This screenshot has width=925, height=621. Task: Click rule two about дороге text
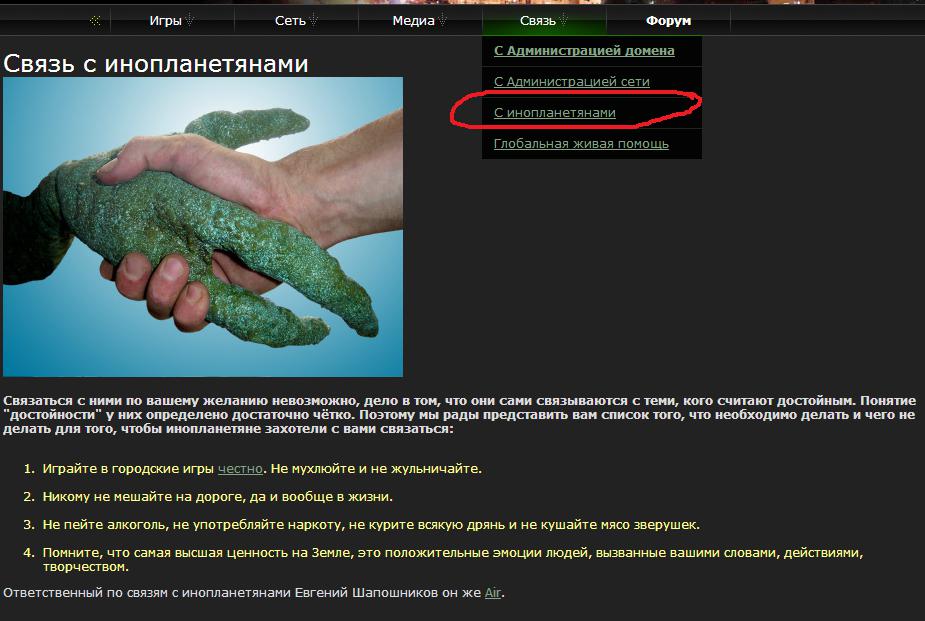218,497
